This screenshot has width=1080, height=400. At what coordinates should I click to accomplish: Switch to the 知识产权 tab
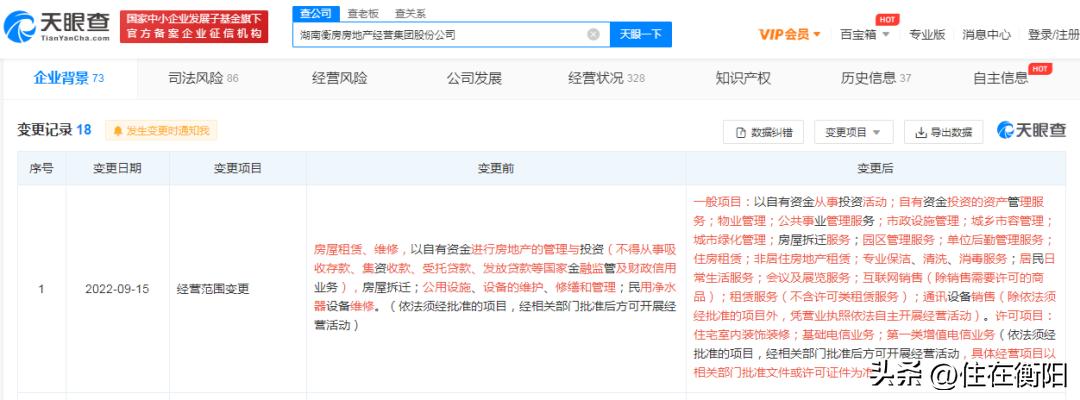coord(743,78)
